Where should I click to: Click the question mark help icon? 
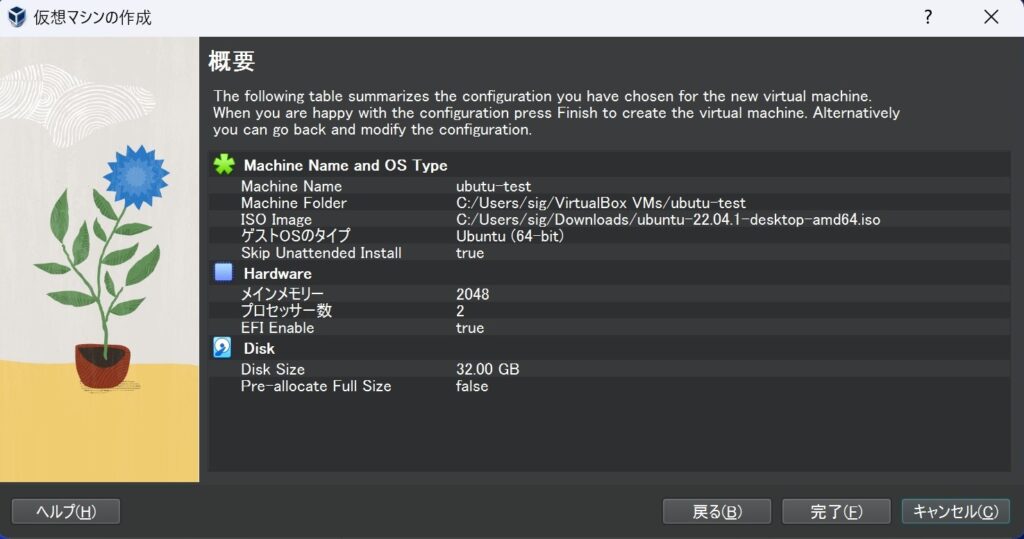click(928, 17)
